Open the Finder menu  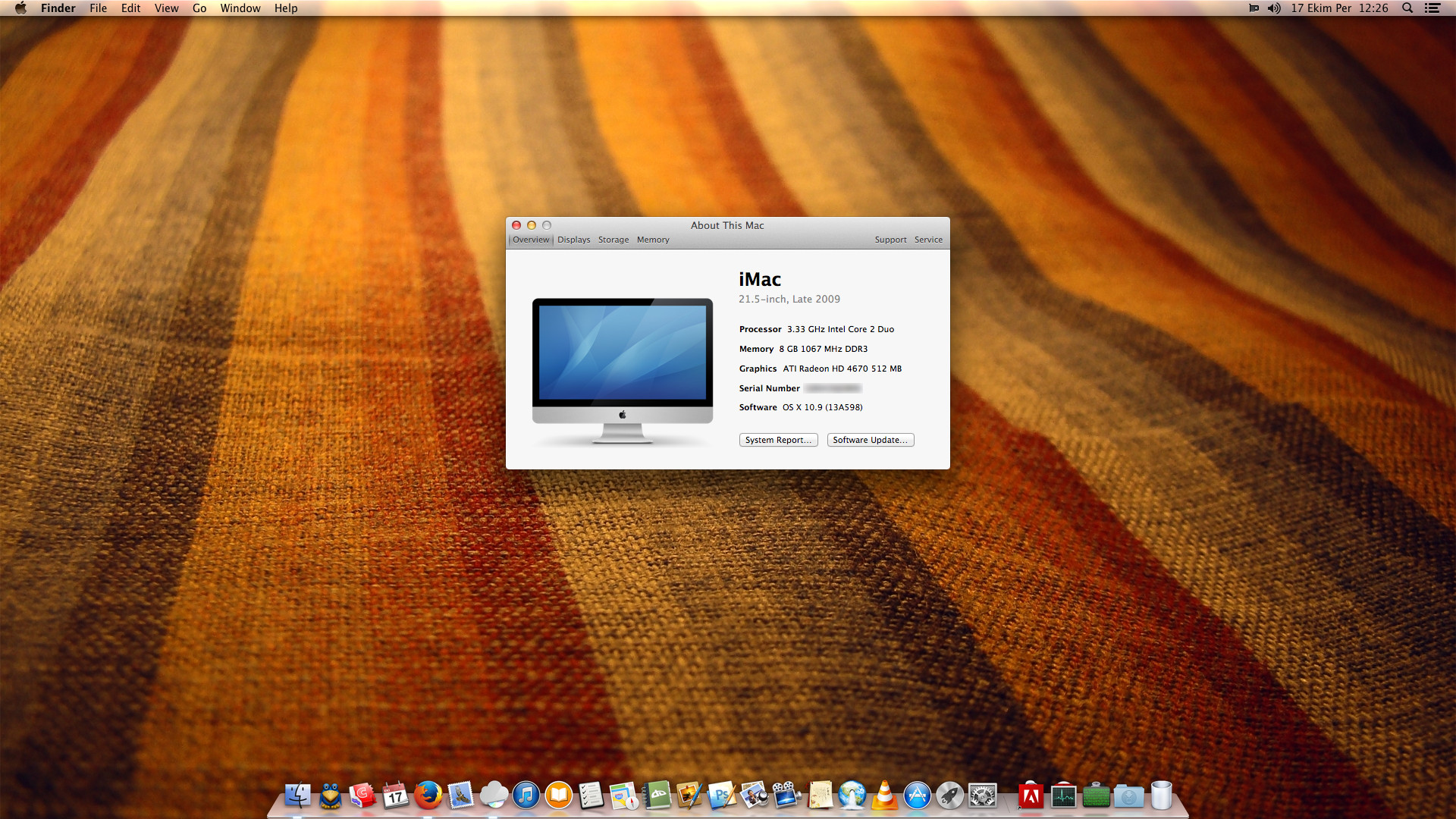pos(58,8)
